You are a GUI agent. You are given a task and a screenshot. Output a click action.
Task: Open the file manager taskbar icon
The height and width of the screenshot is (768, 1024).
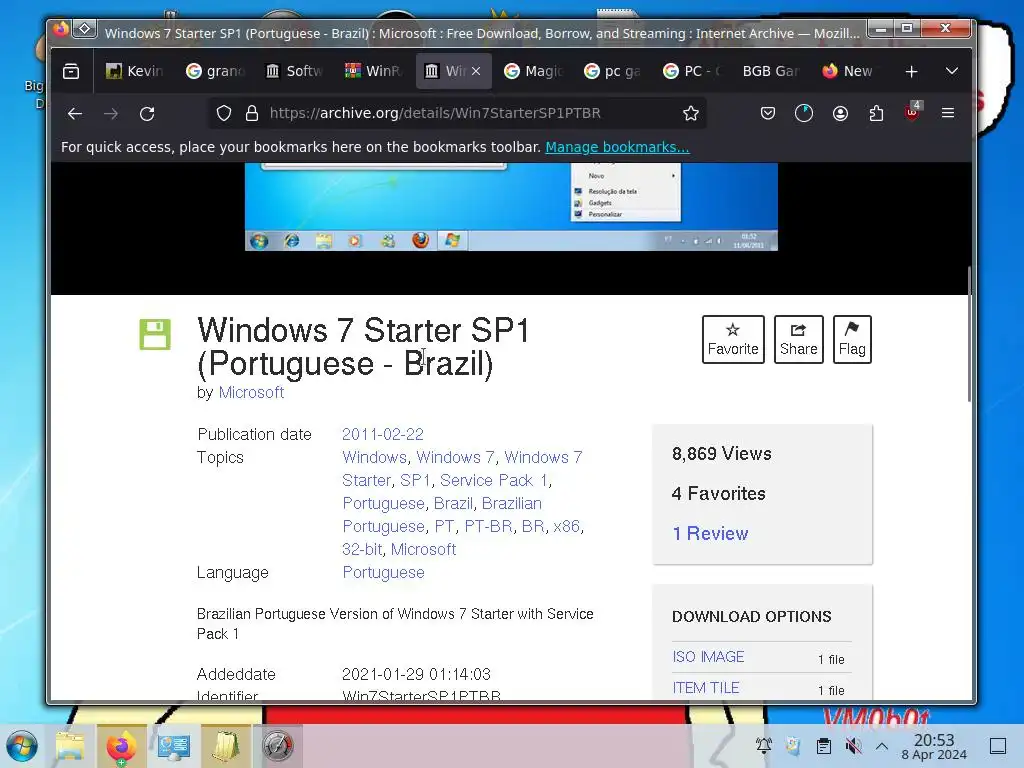[x=70, y=746]
